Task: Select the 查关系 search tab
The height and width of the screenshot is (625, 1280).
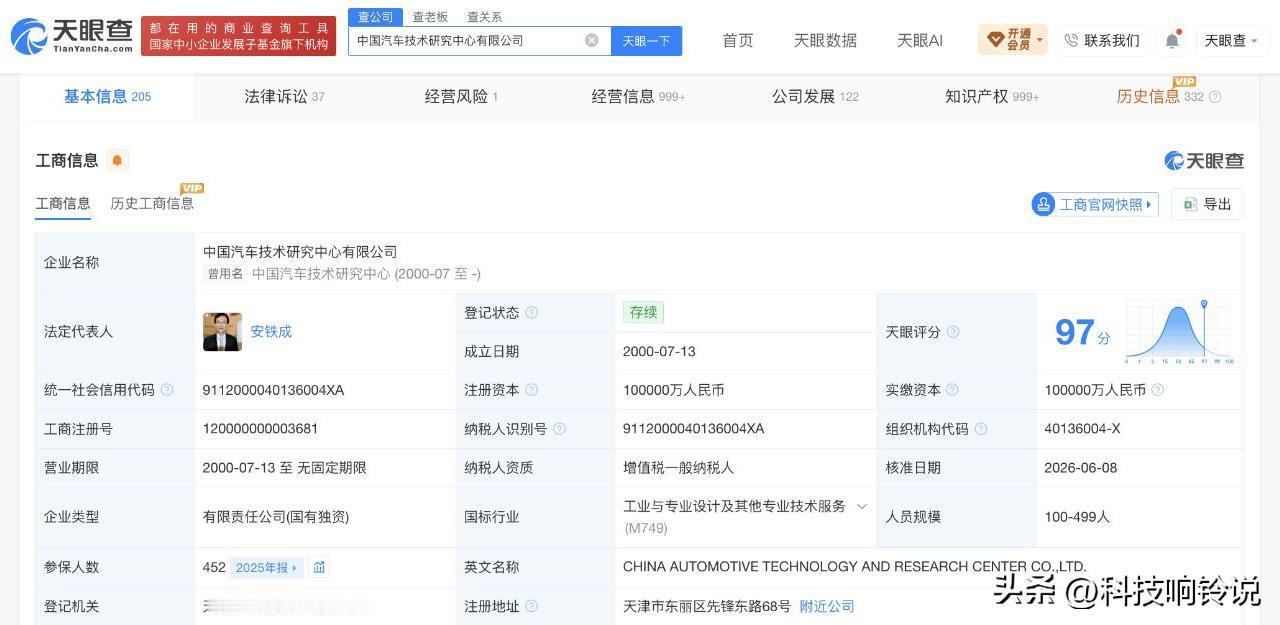Action: (485, 17)
